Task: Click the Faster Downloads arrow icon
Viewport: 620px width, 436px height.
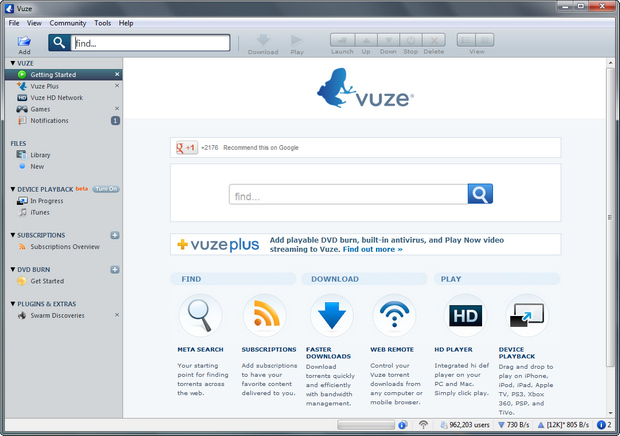Action: [x=332, y=315]
